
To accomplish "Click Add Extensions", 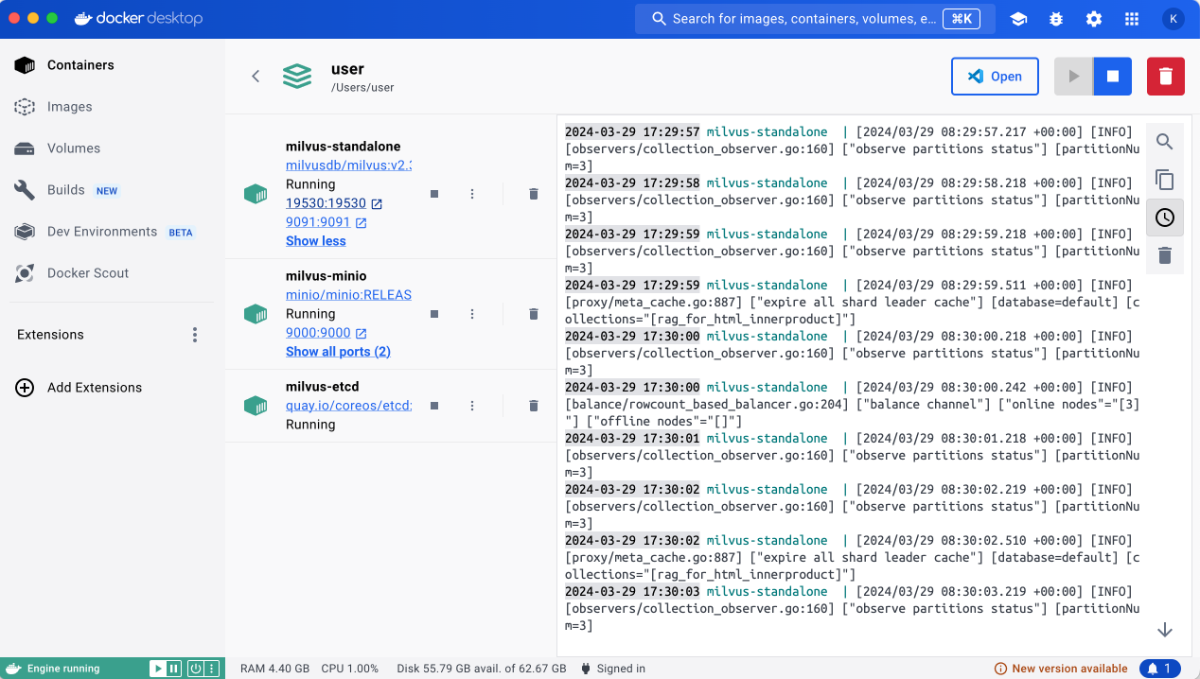I will tap(79, 388).
